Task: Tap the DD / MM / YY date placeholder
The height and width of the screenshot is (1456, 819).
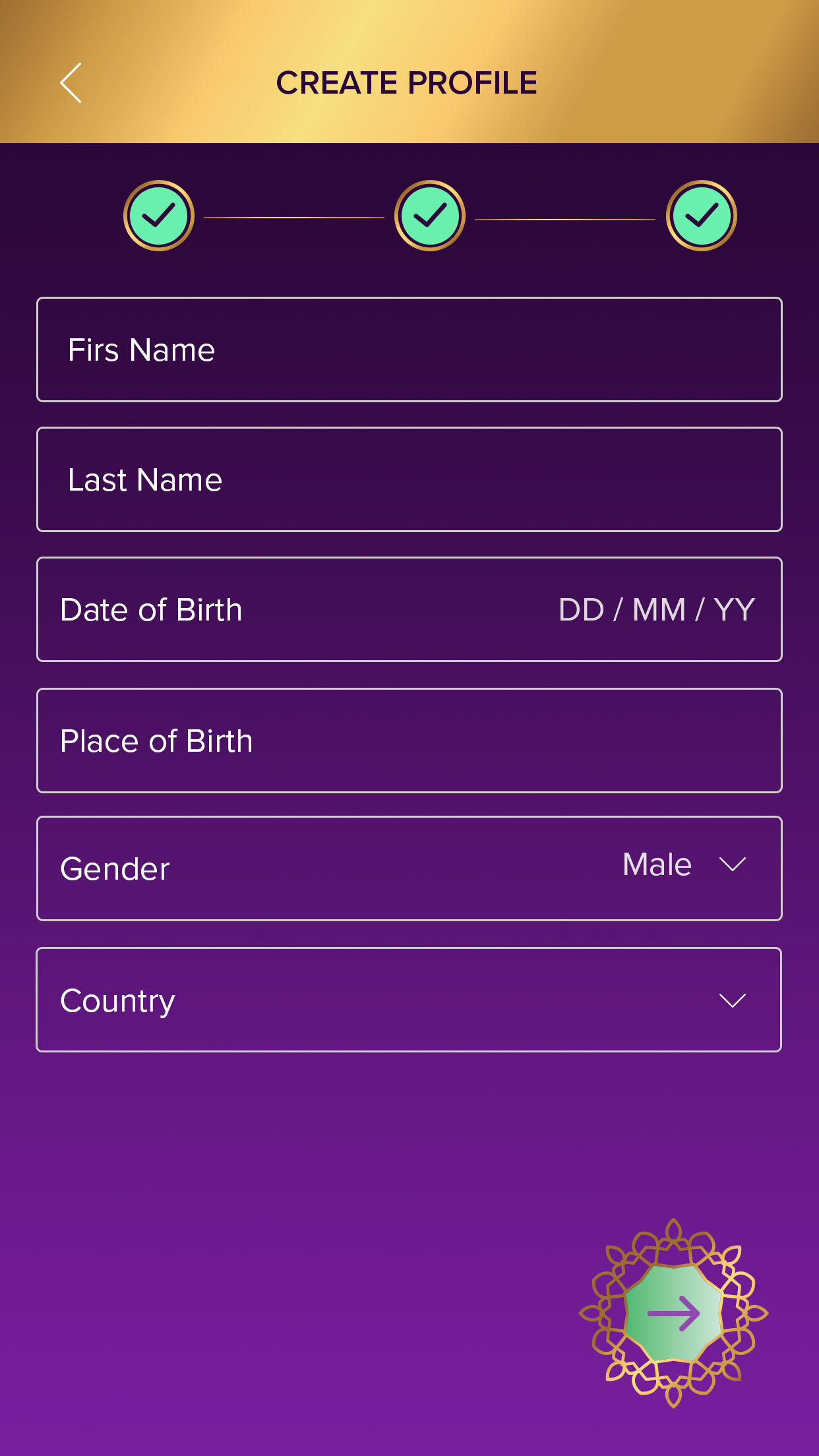Action: (656, 610)
